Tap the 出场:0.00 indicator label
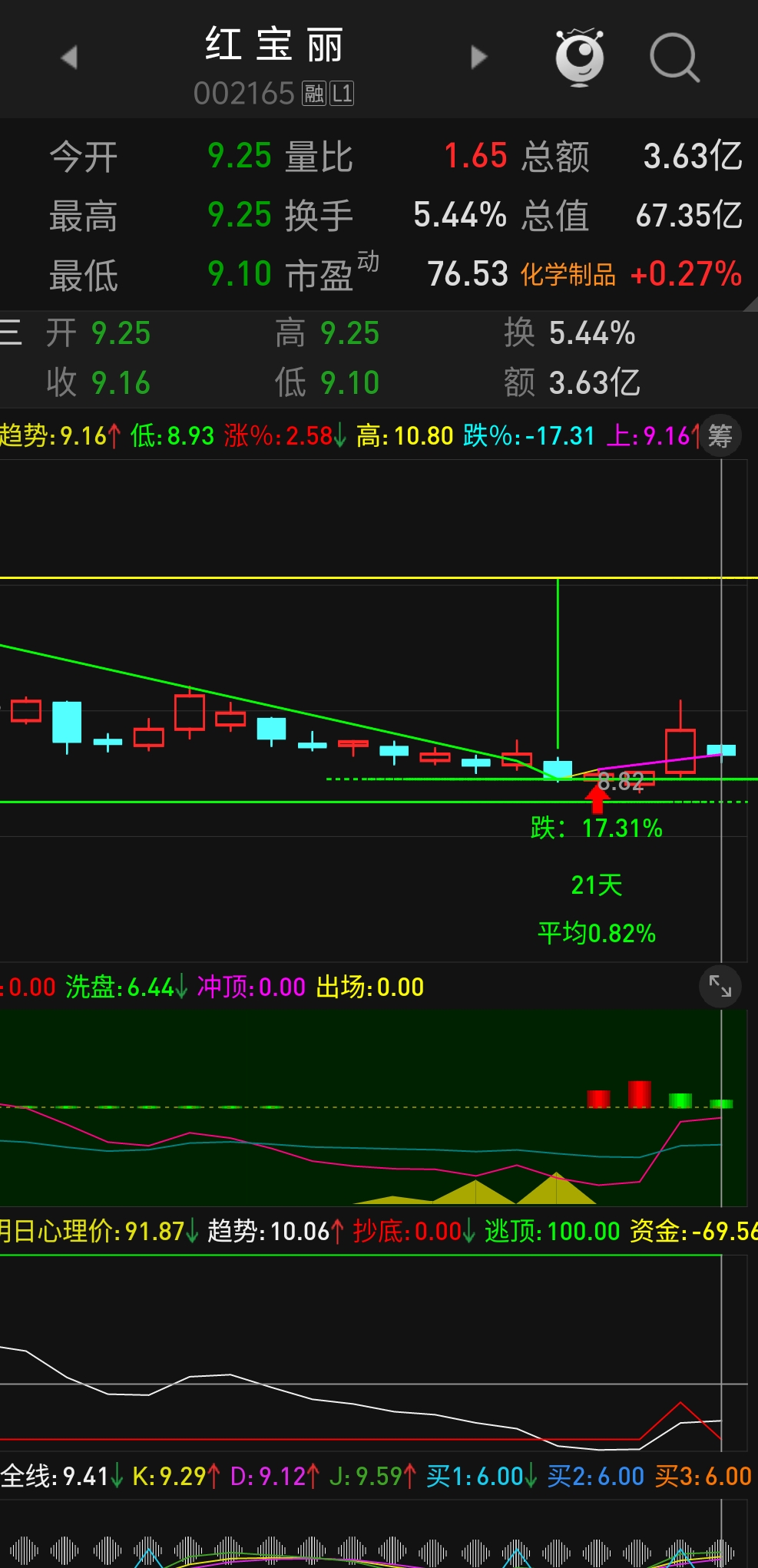This screenshot has width=758, height=1568. click(x=370, y=987)
